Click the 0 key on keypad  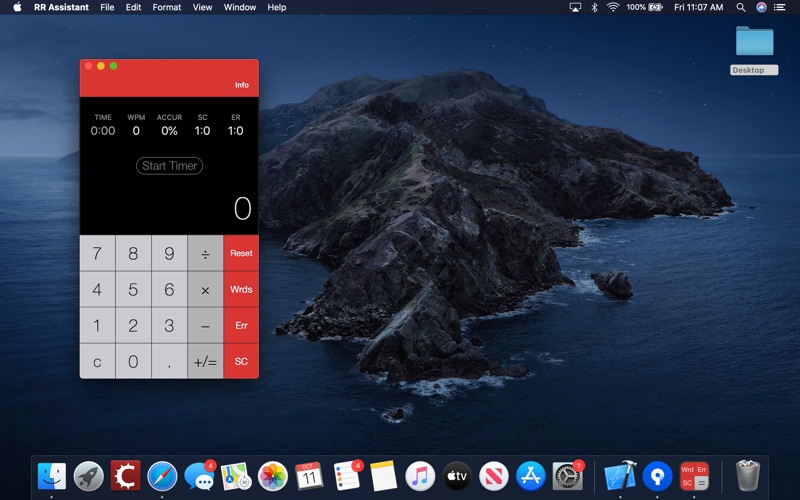[133, 361]
